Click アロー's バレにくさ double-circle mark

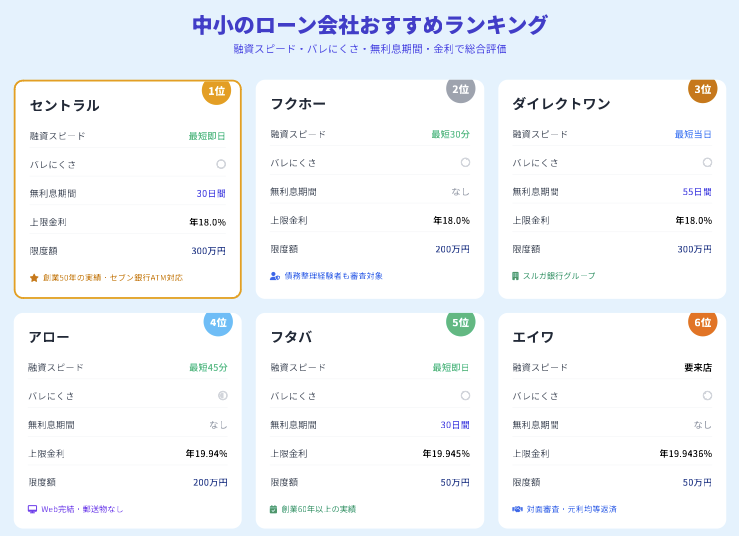(223, 396)
